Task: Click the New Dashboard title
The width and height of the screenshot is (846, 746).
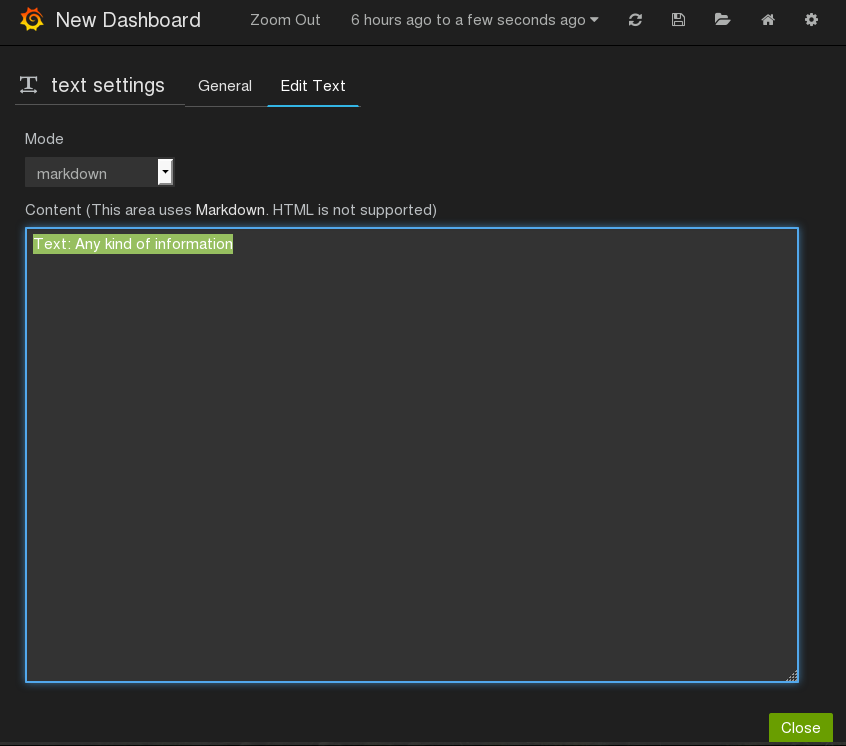Action: [x=128, y=20]
